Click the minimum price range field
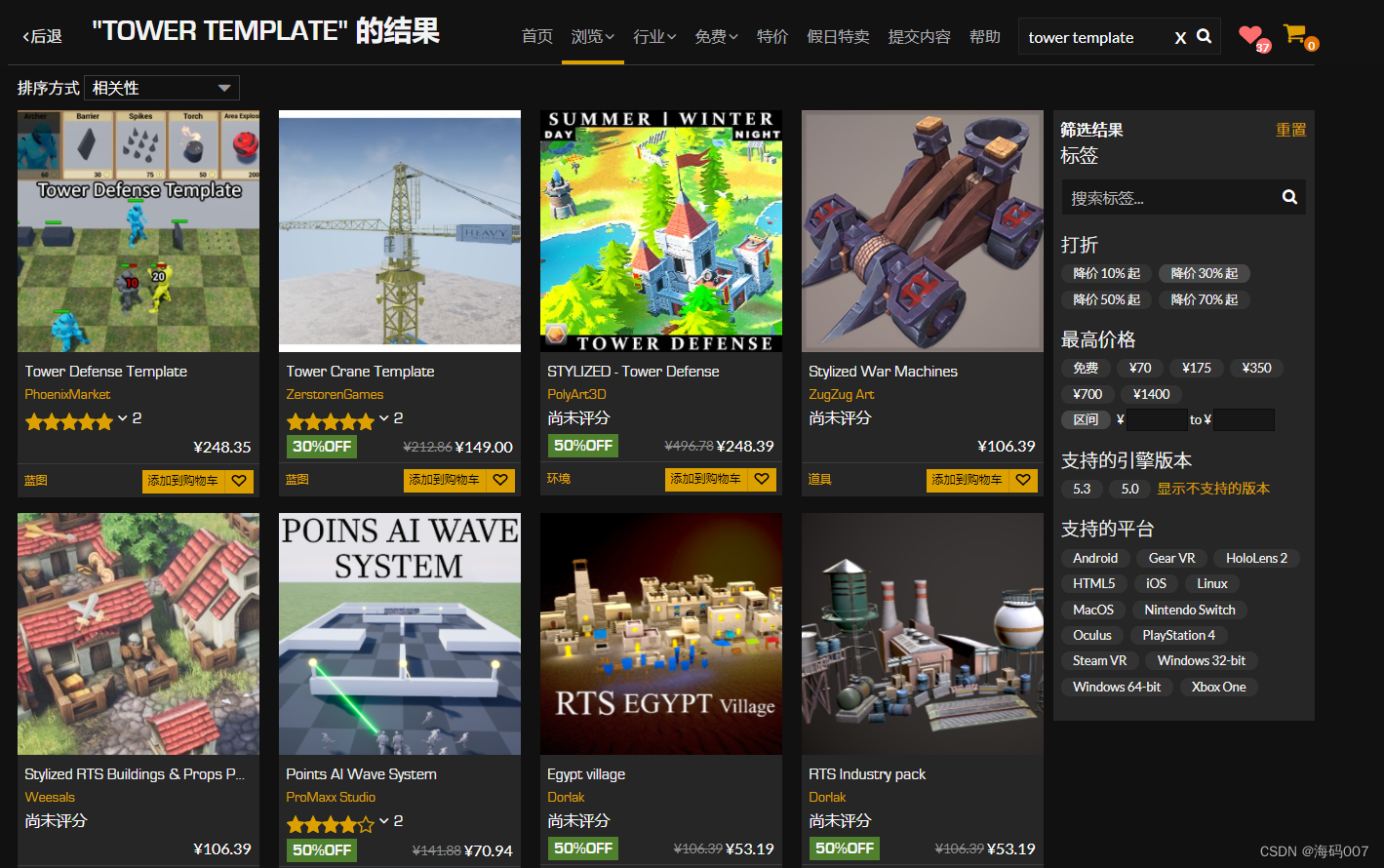This screenshot has height=868, width=1384. point(1157,419)
